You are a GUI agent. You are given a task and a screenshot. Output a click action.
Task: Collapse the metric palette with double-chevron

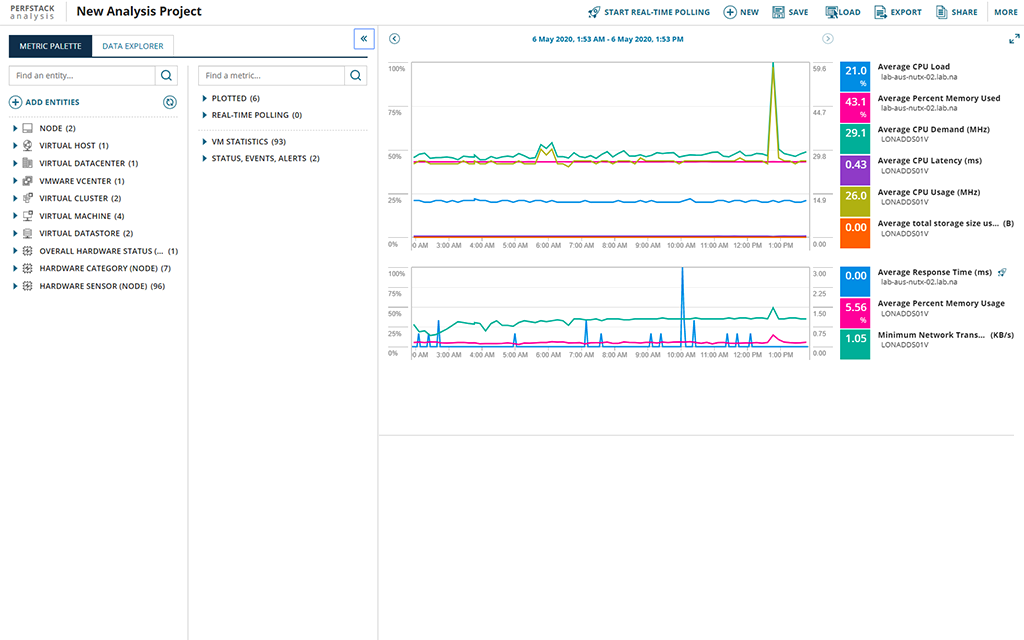click(x=364, y=38)
